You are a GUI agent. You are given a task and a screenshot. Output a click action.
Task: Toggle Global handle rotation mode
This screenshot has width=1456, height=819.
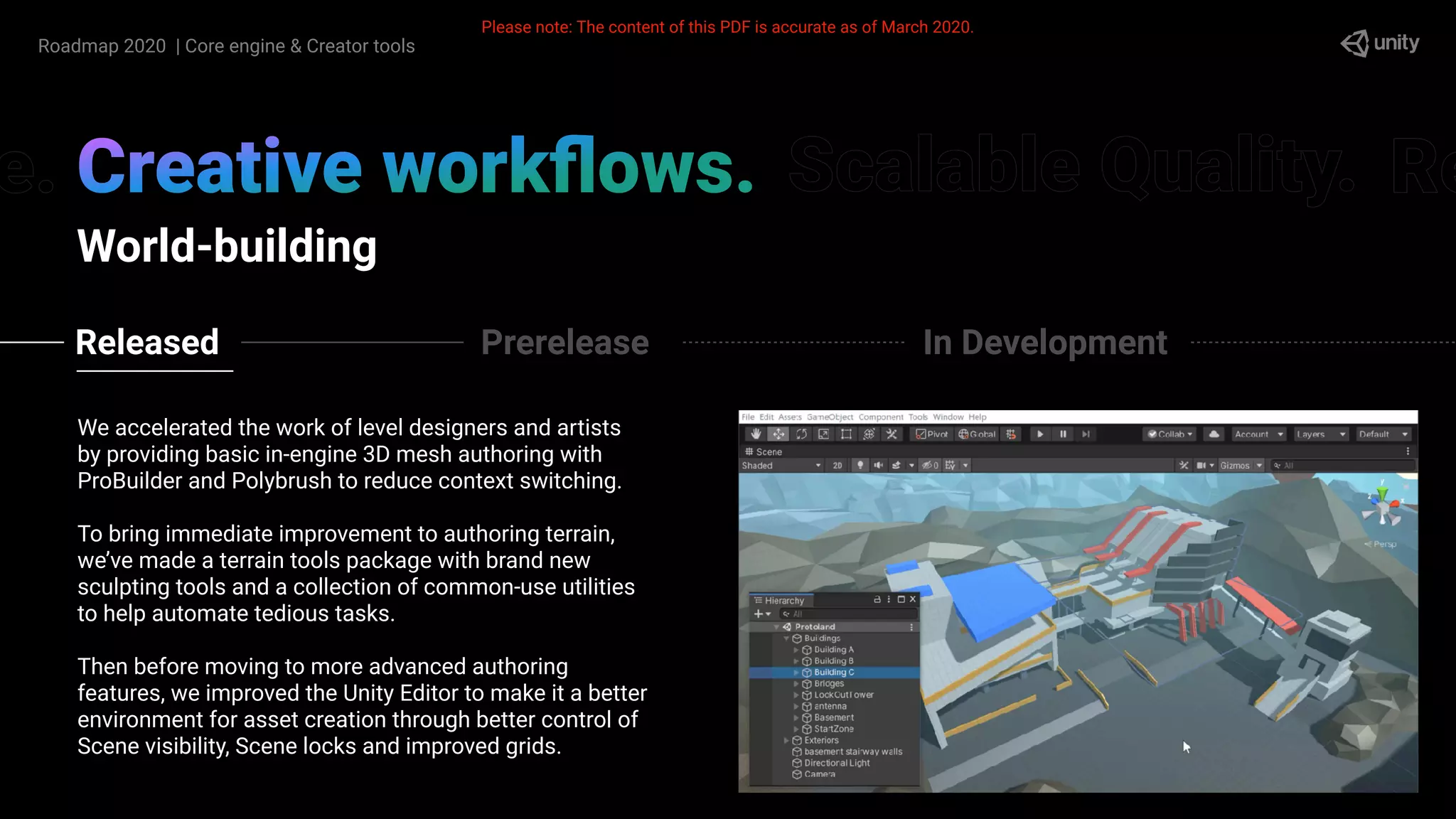tap(977, 434)
